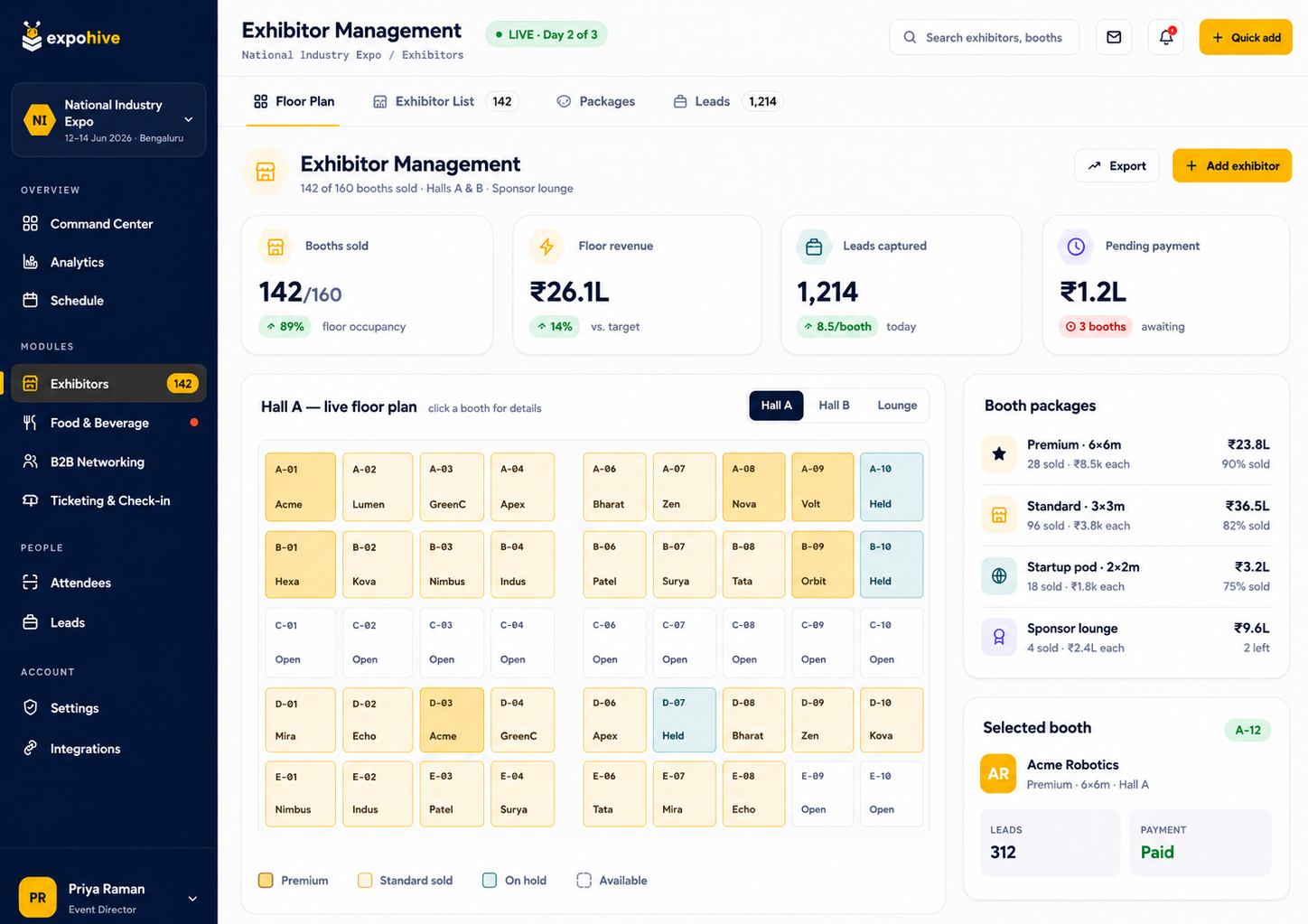
Task: Click the ₹23.8L Premium revenue value
Action: pyautogui.click(x=1248, y=444)
